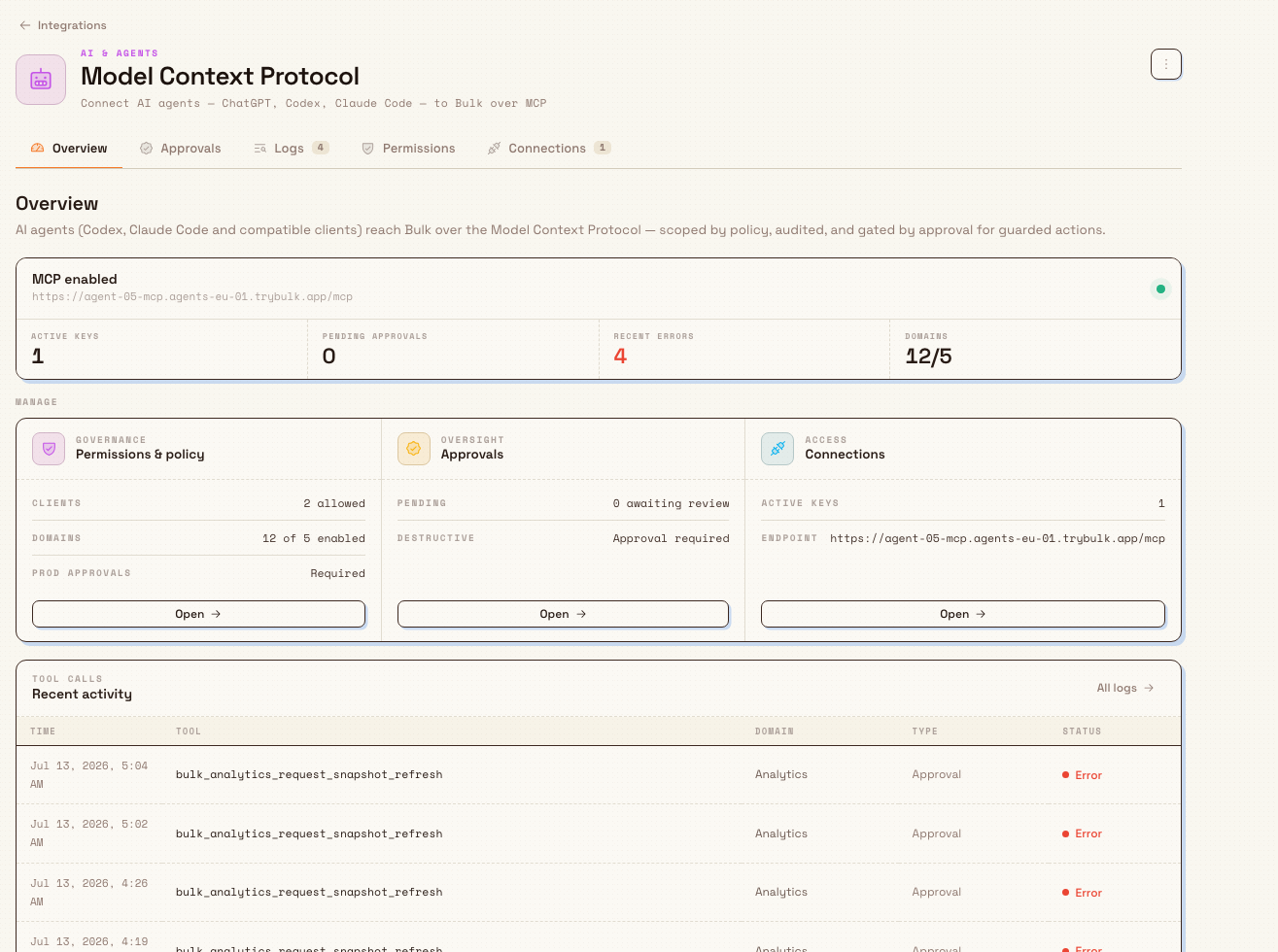The width and height of the screenshot is (1278, 952).
Task: Click the All logs arrow icon
Action: click(1149, 688)
